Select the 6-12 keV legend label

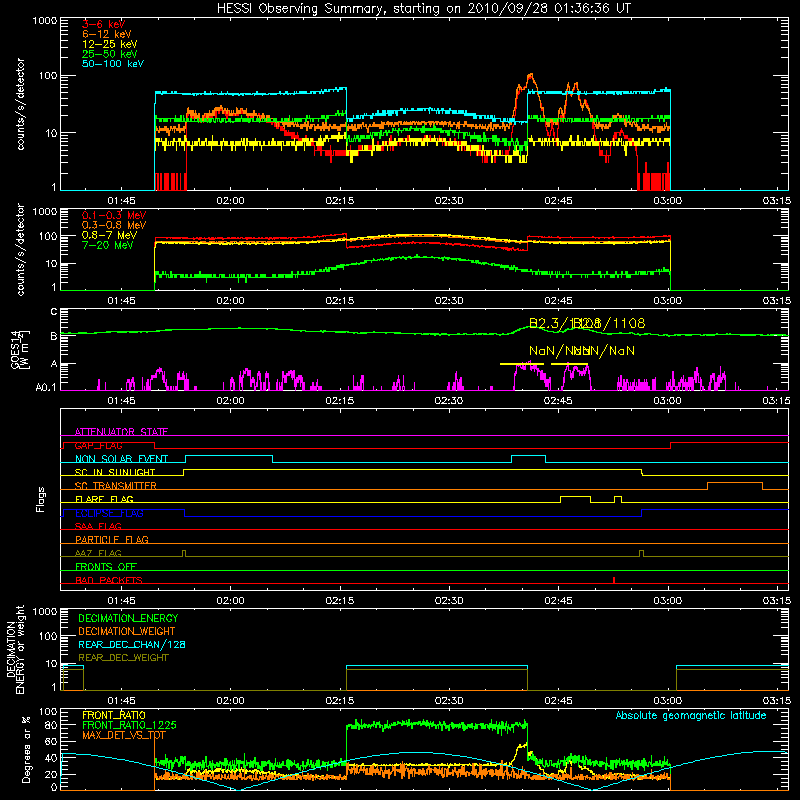[x=107, y=34]
